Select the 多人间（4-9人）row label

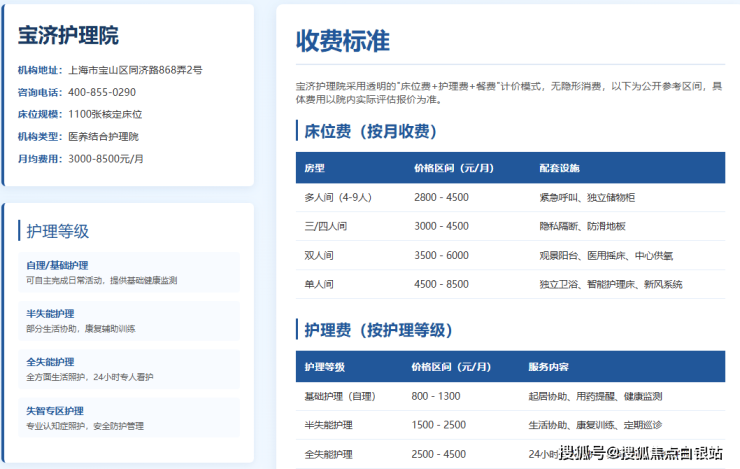pyautogui.click(x=338, y=197)
